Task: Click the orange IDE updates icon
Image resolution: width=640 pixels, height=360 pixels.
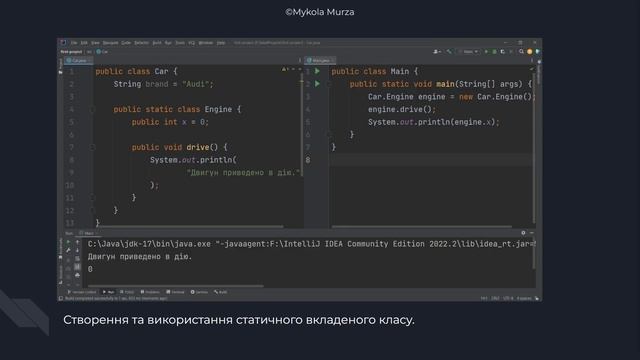Action: [x=529, y=51]
